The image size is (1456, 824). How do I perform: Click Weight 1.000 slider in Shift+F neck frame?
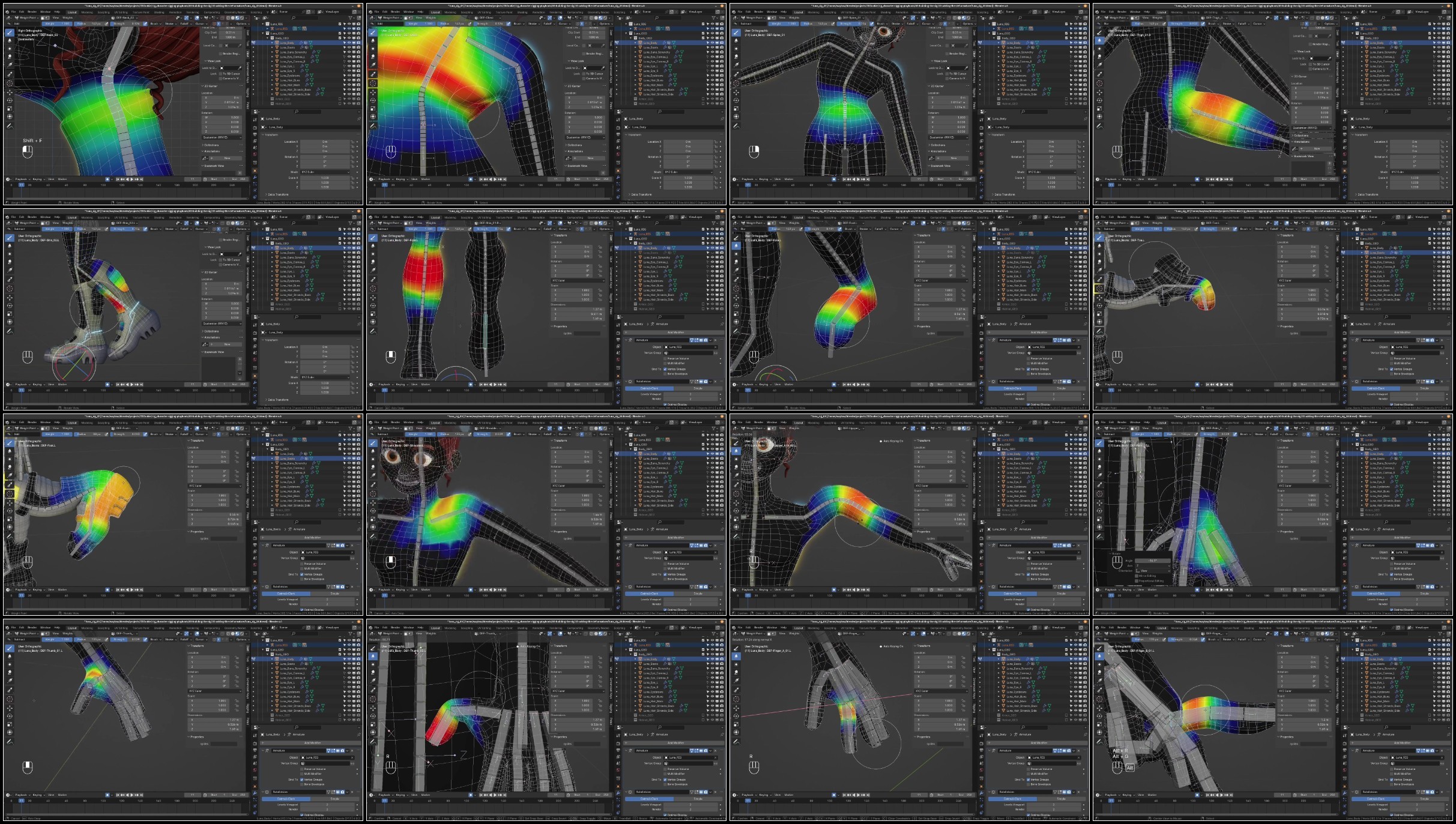coord(56,23)
